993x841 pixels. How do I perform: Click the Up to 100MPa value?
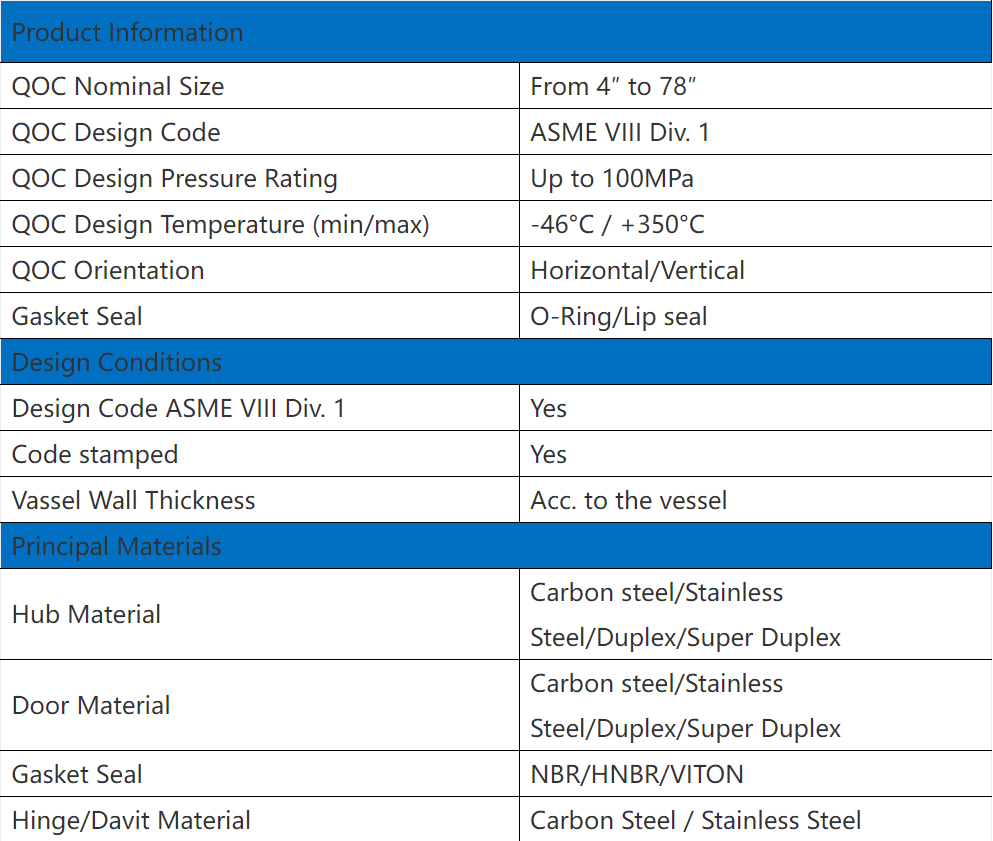[x=612, y=179]
